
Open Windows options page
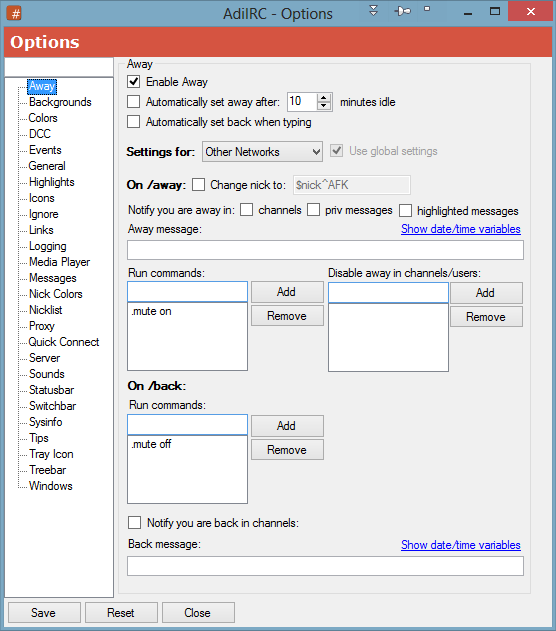[51, 486]
